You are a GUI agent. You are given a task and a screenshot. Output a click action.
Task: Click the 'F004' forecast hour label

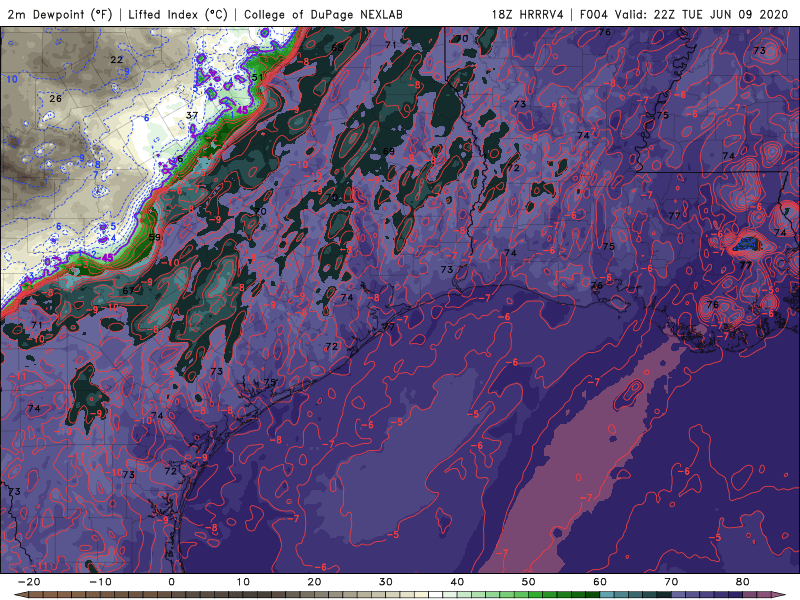tap(594, 14)
